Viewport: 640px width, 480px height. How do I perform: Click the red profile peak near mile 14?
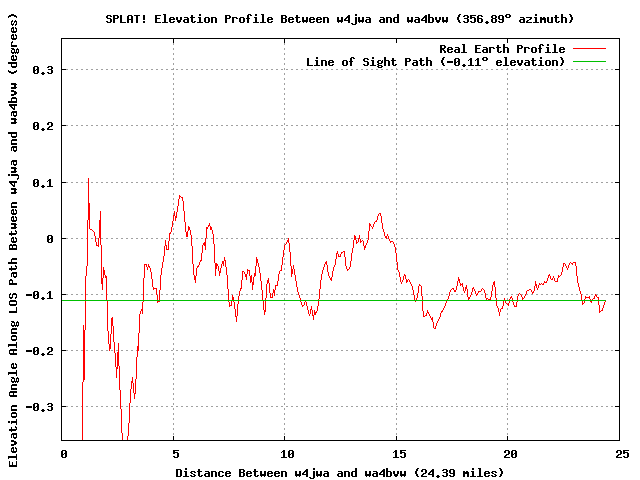pyautogui.click(x=380, y=213)
